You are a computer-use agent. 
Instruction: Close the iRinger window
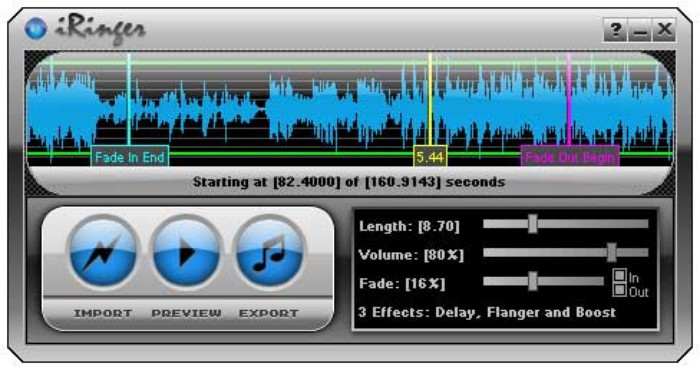tap(664, 30)
